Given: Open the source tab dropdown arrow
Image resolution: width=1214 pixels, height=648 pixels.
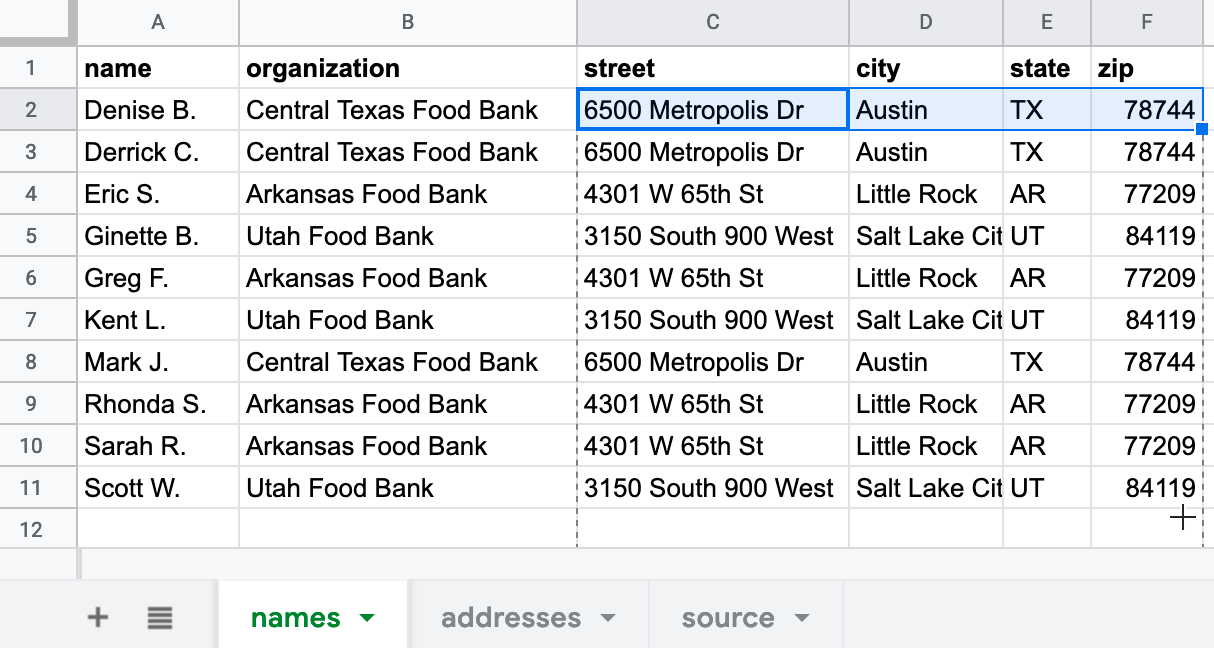Looking at the screenshot, I should (801, 618).
